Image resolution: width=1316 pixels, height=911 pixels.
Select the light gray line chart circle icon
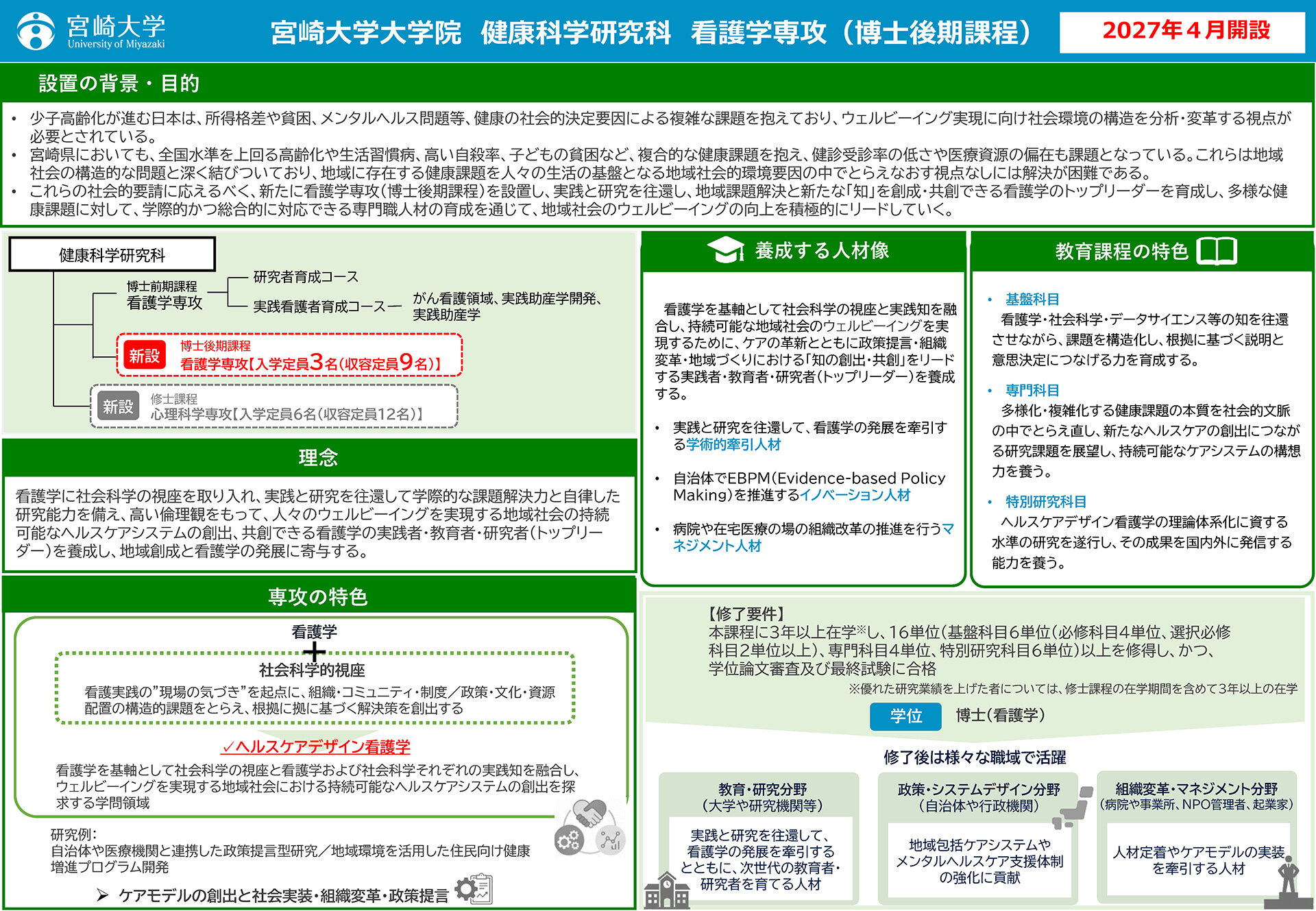click(611, 839)
